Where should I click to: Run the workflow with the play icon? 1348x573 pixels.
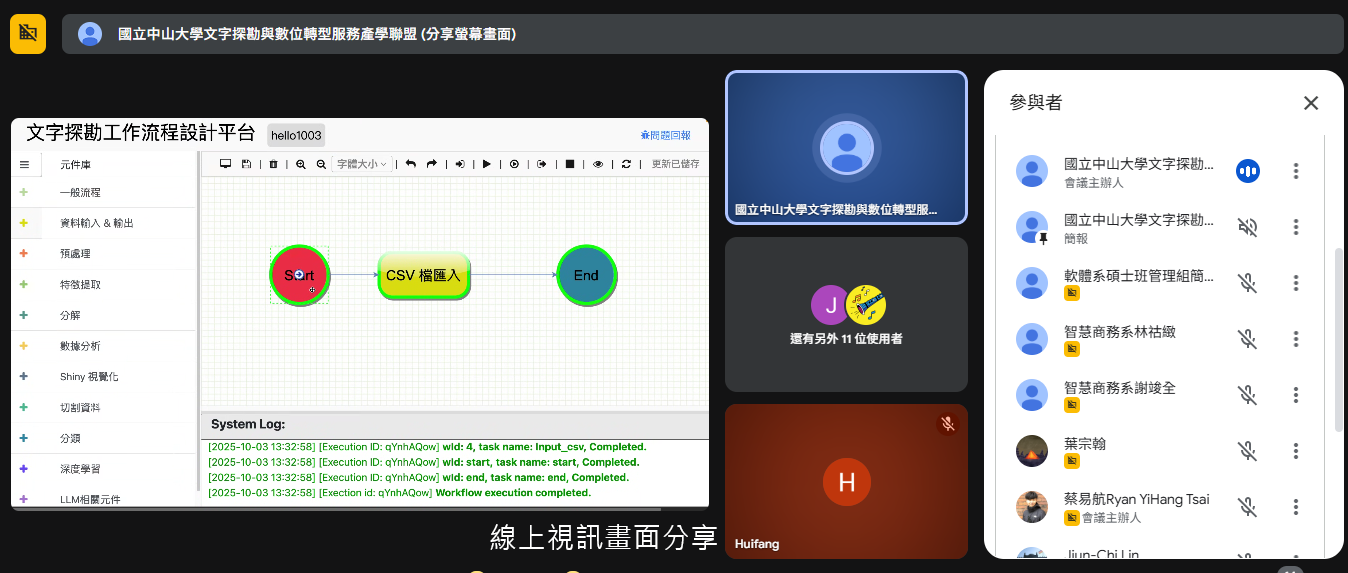pos(487,164)
